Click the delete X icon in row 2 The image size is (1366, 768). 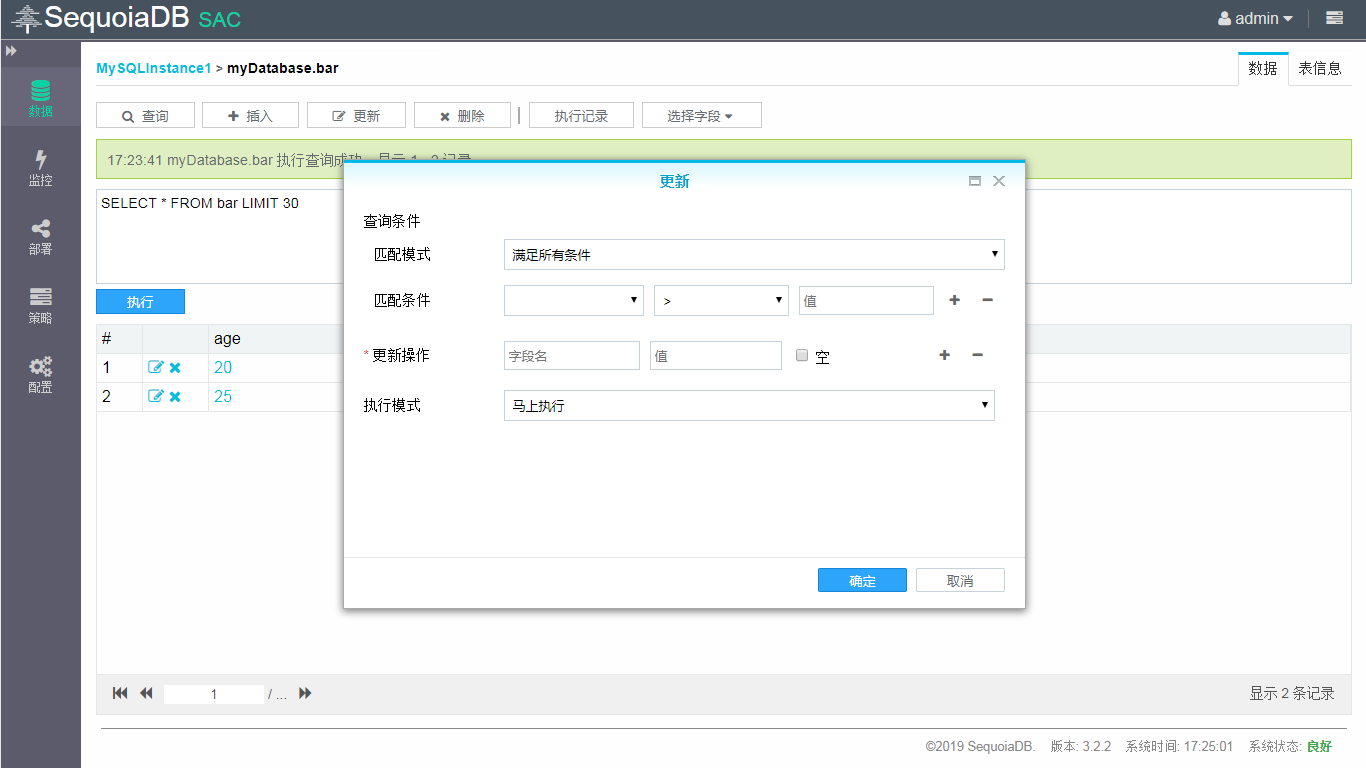pos(175,397)
